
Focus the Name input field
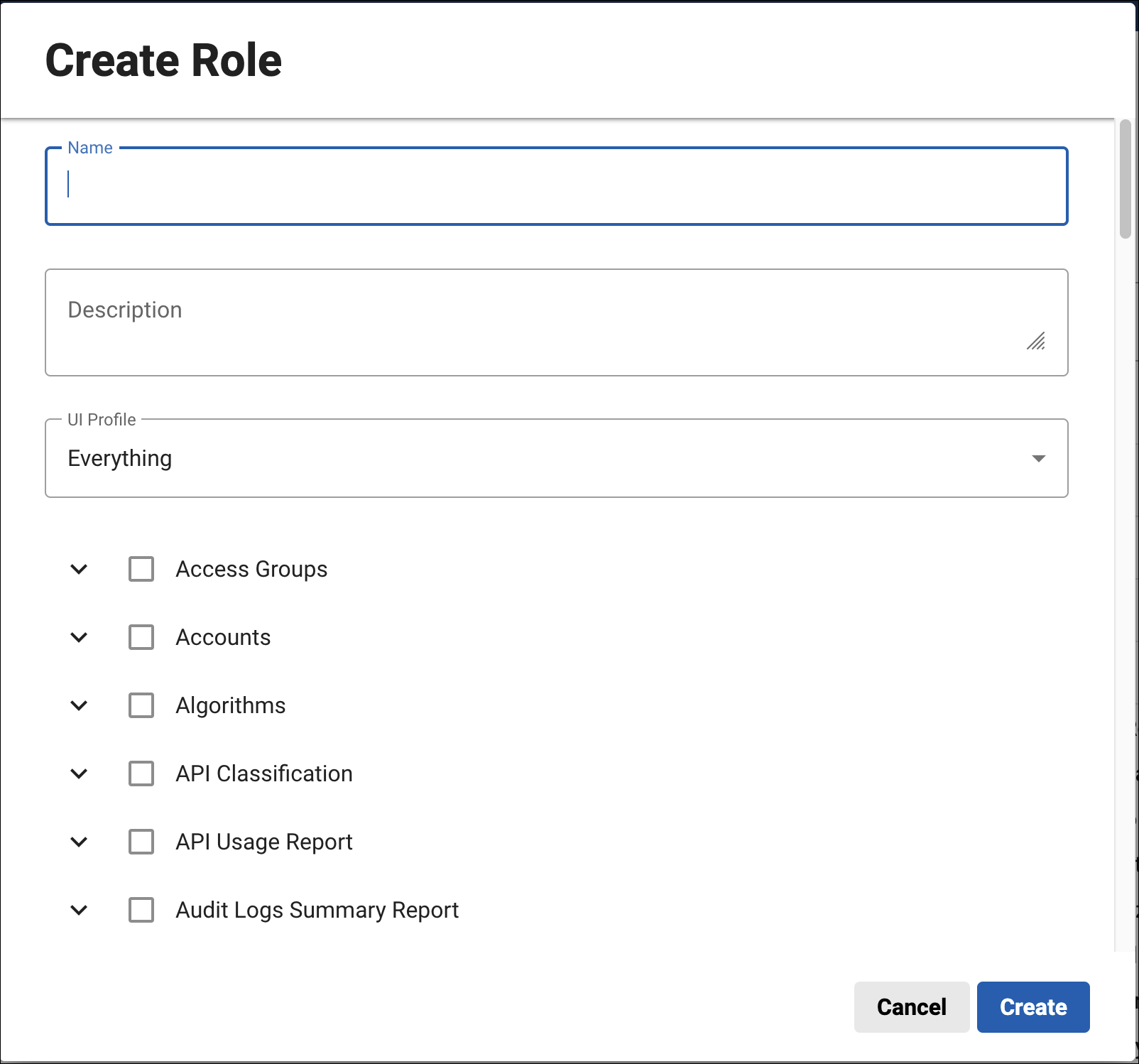tap(556, 186)
